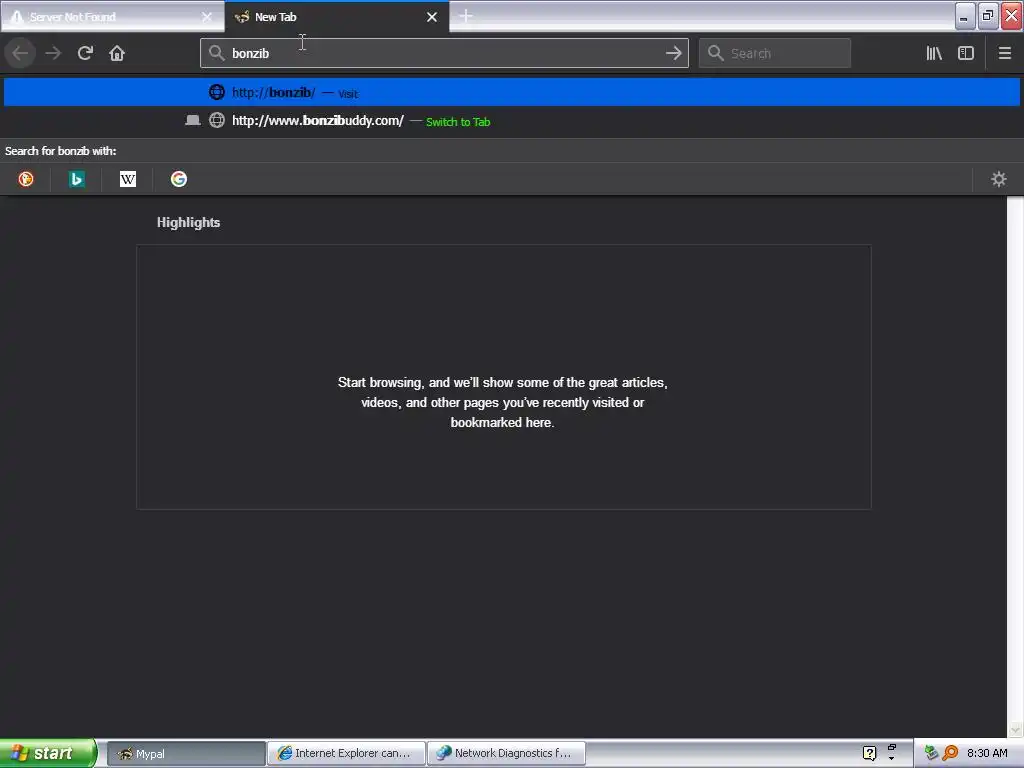Toggle the sidebar view
Viewport: 1024px width, 768px height.
click(x=966, y=53)
